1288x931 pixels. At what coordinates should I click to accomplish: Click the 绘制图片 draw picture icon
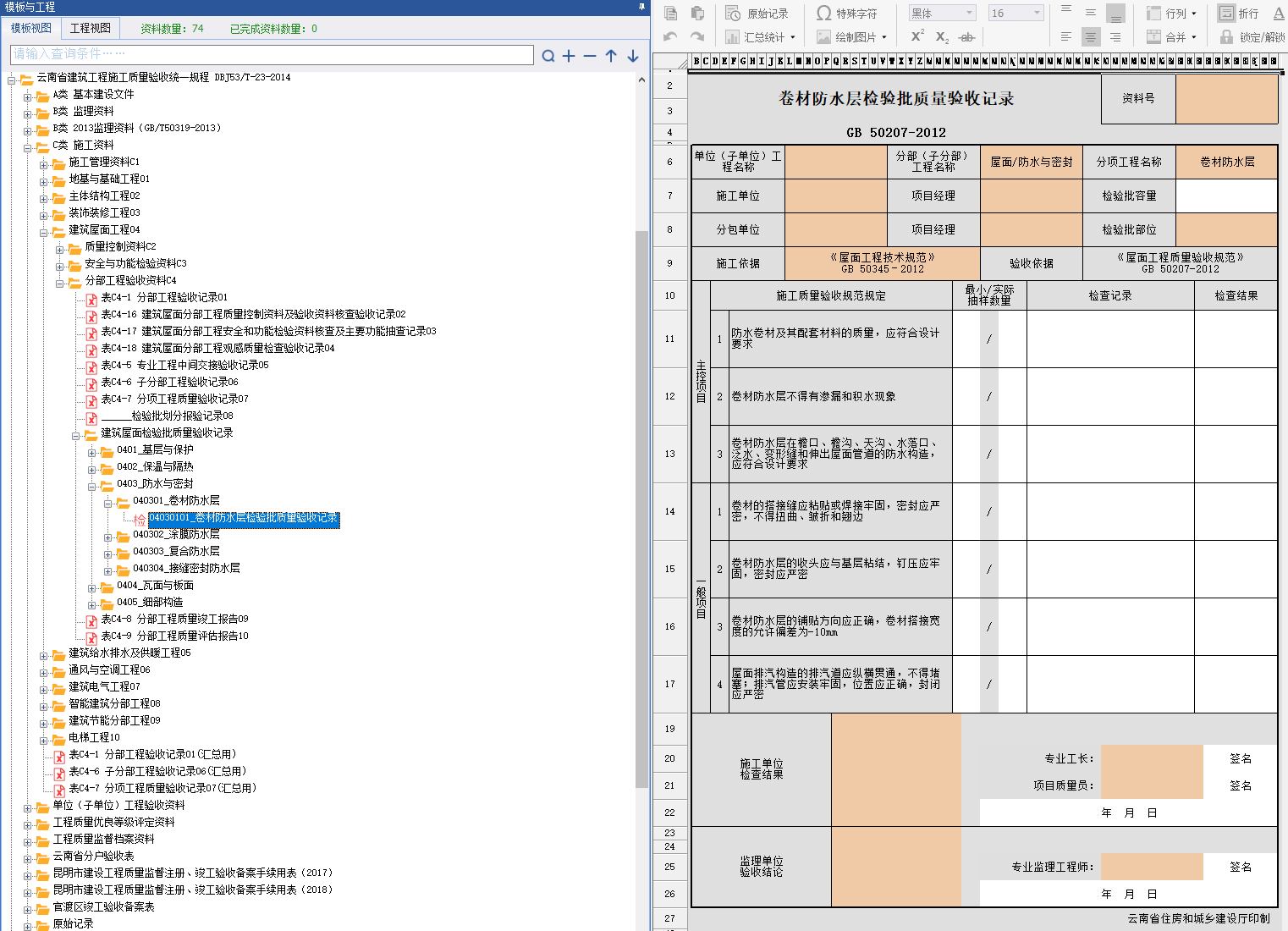[x=823, y=36]
